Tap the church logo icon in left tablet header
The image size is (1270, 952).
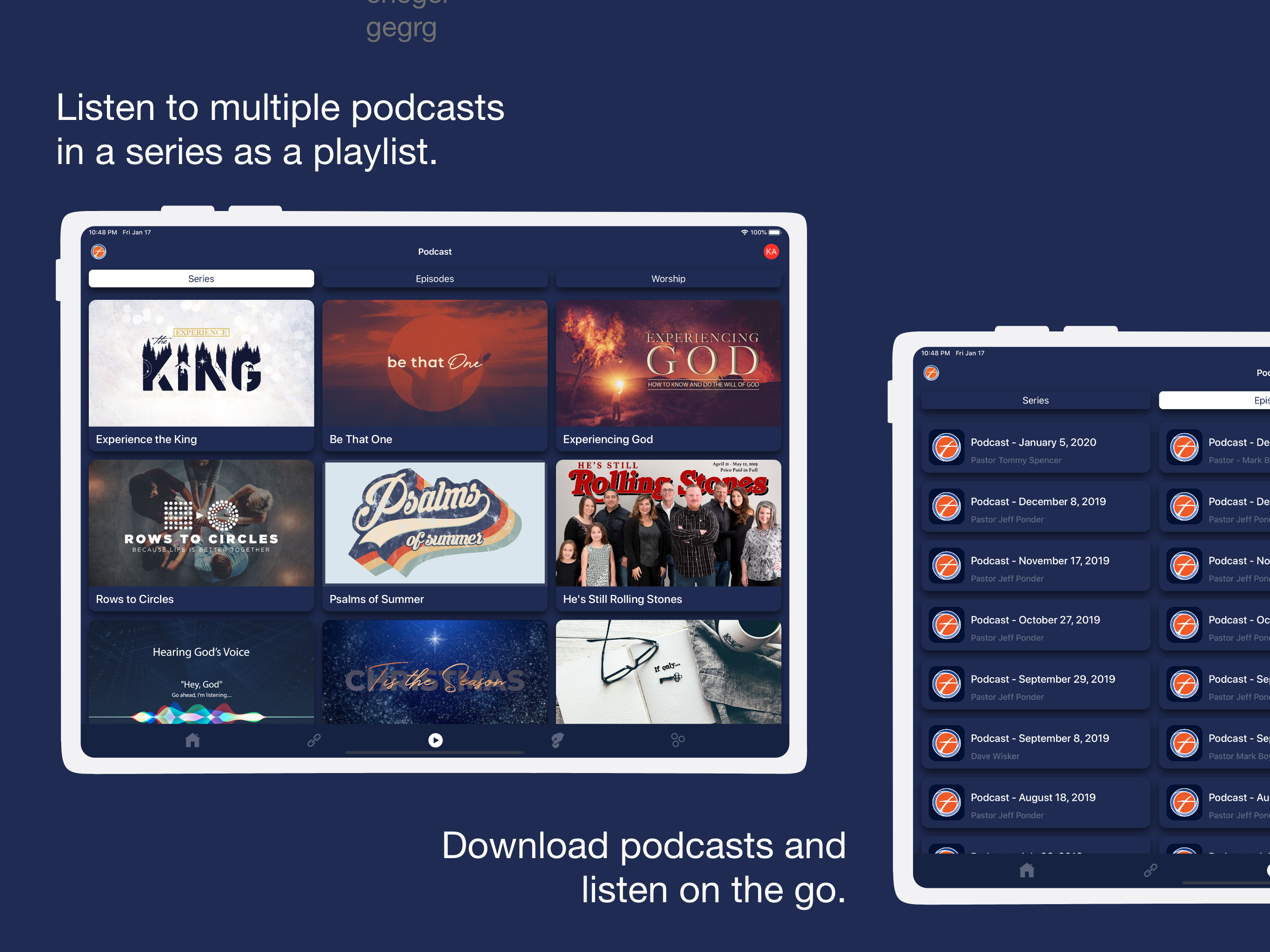tap(99, 251)
